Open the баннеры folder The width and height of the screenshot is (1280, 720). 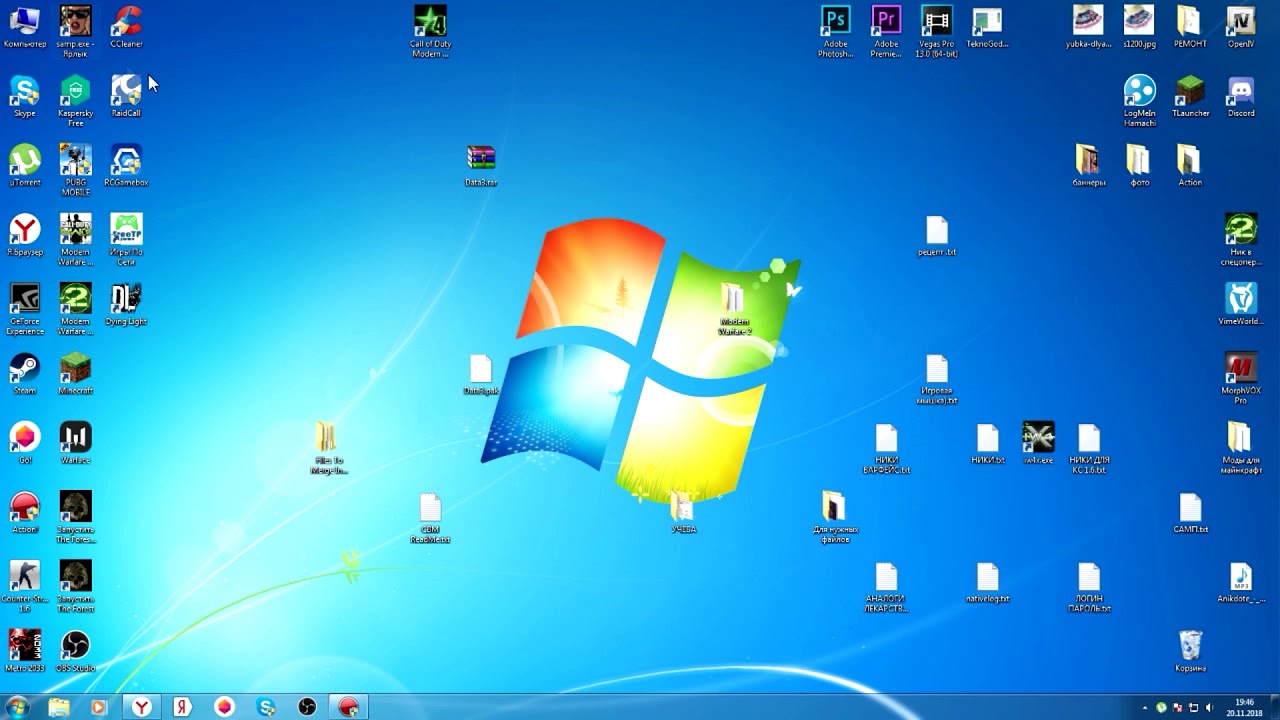(x=1088, y=166)
